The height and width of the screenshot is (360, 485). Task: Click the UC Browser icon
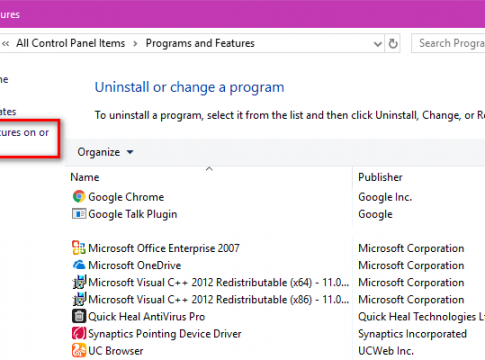tap(79, 350)
